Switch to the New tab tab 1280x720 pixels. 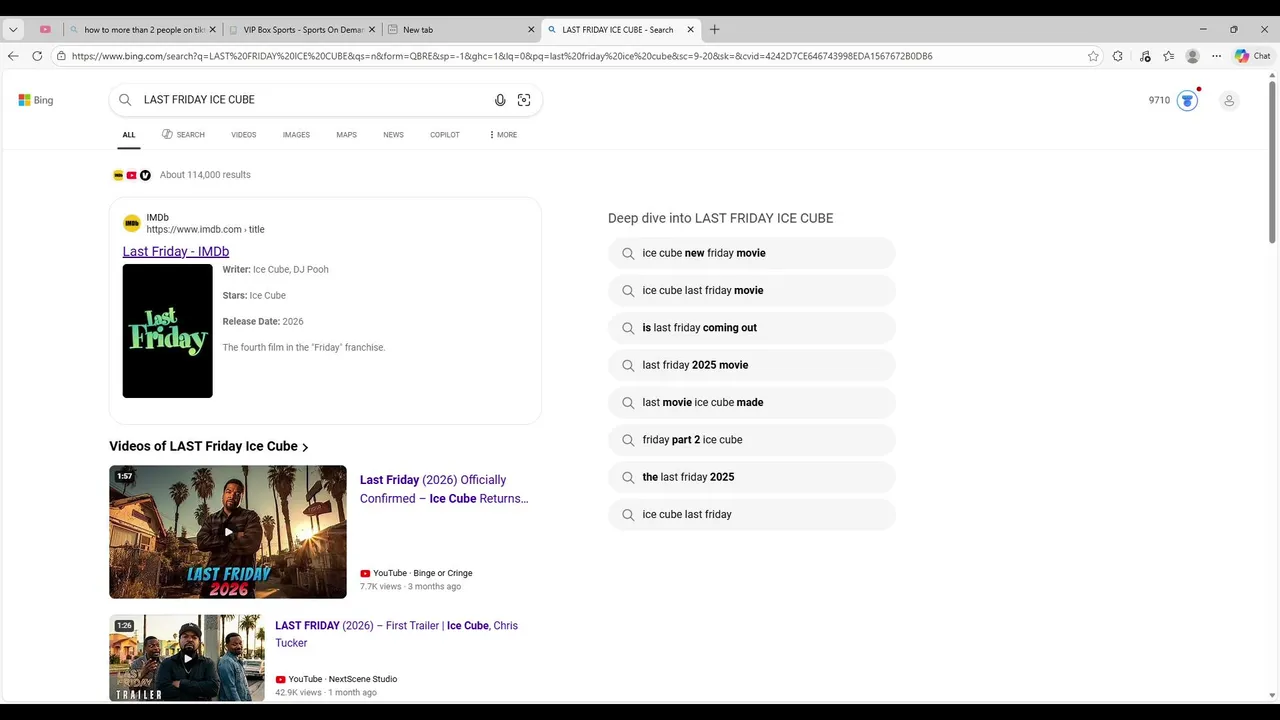(460, 30)
